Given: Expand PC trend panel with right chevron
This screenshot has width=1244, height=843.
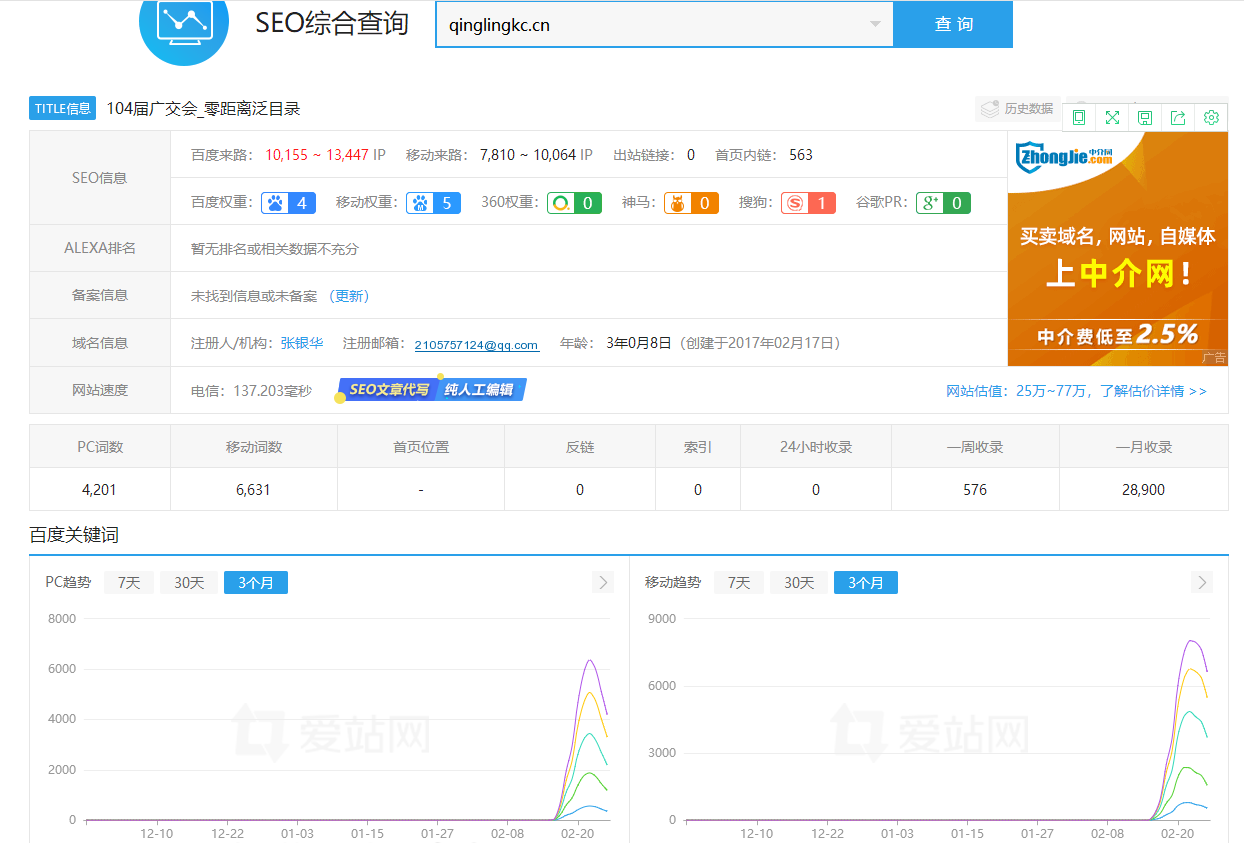Looking at the screenshot, I should pyautogui.click(x=603, y=582).
